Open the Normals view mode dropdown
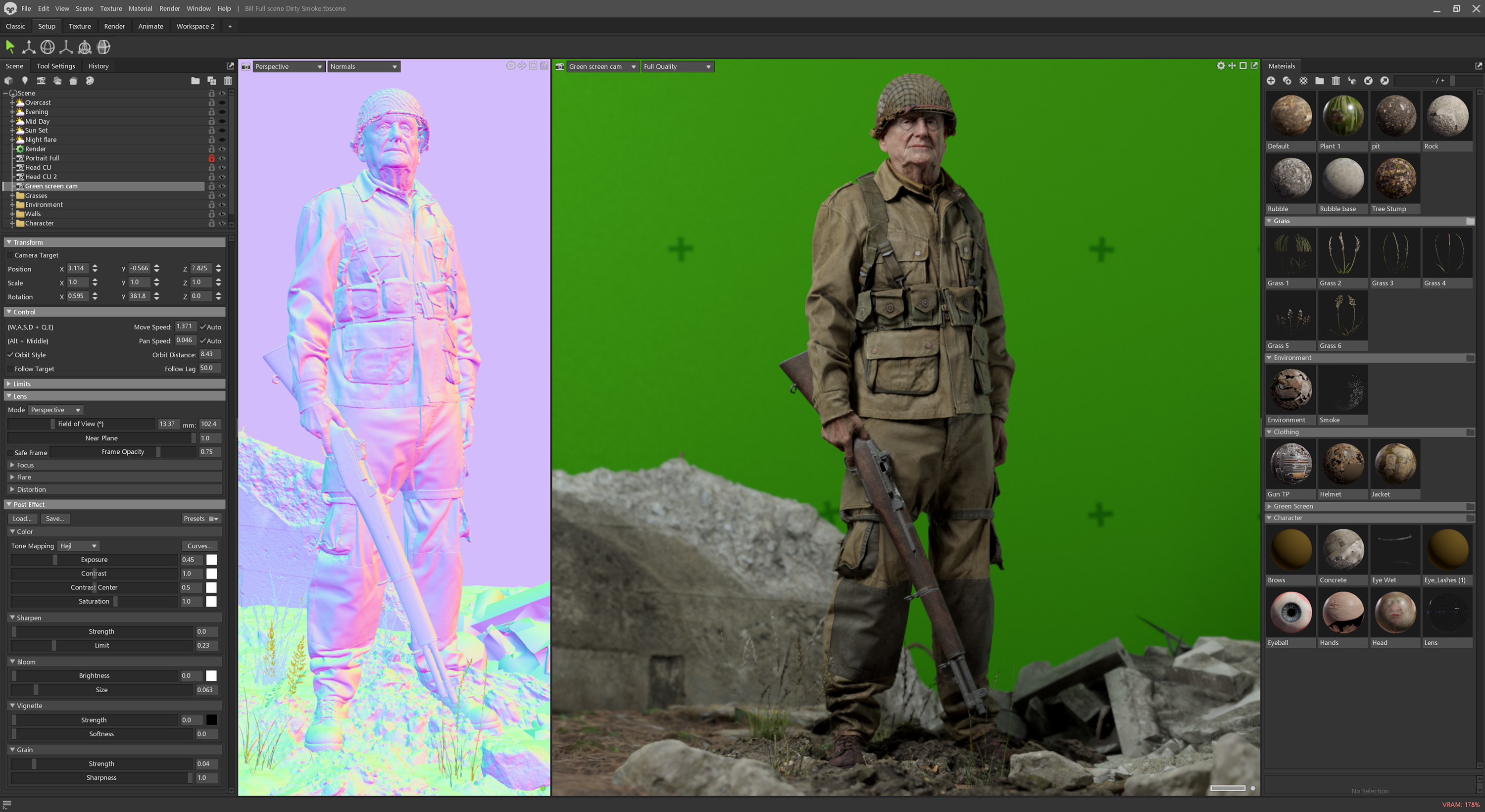The image size is (1485, 812). (363, 66)
